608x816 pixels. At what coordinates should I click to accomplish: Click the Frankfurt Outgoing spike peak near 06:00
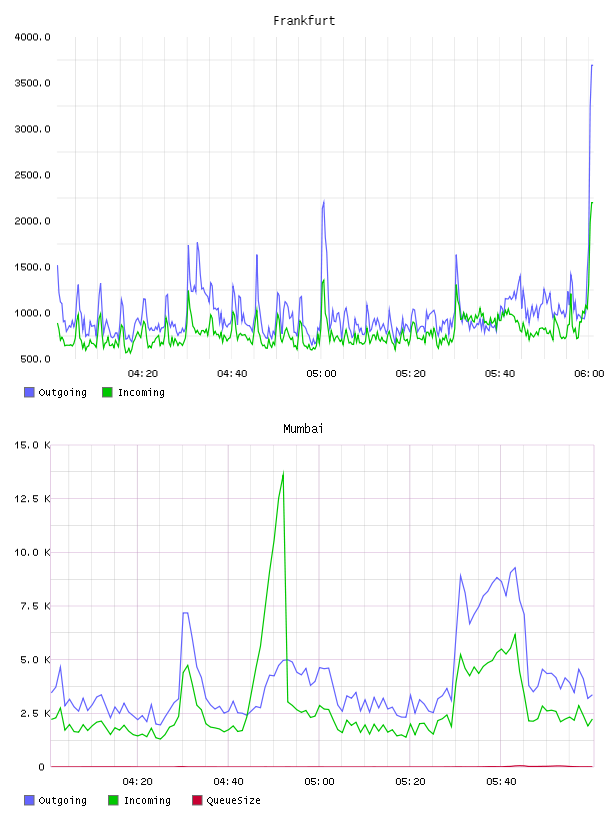(592, 66)
